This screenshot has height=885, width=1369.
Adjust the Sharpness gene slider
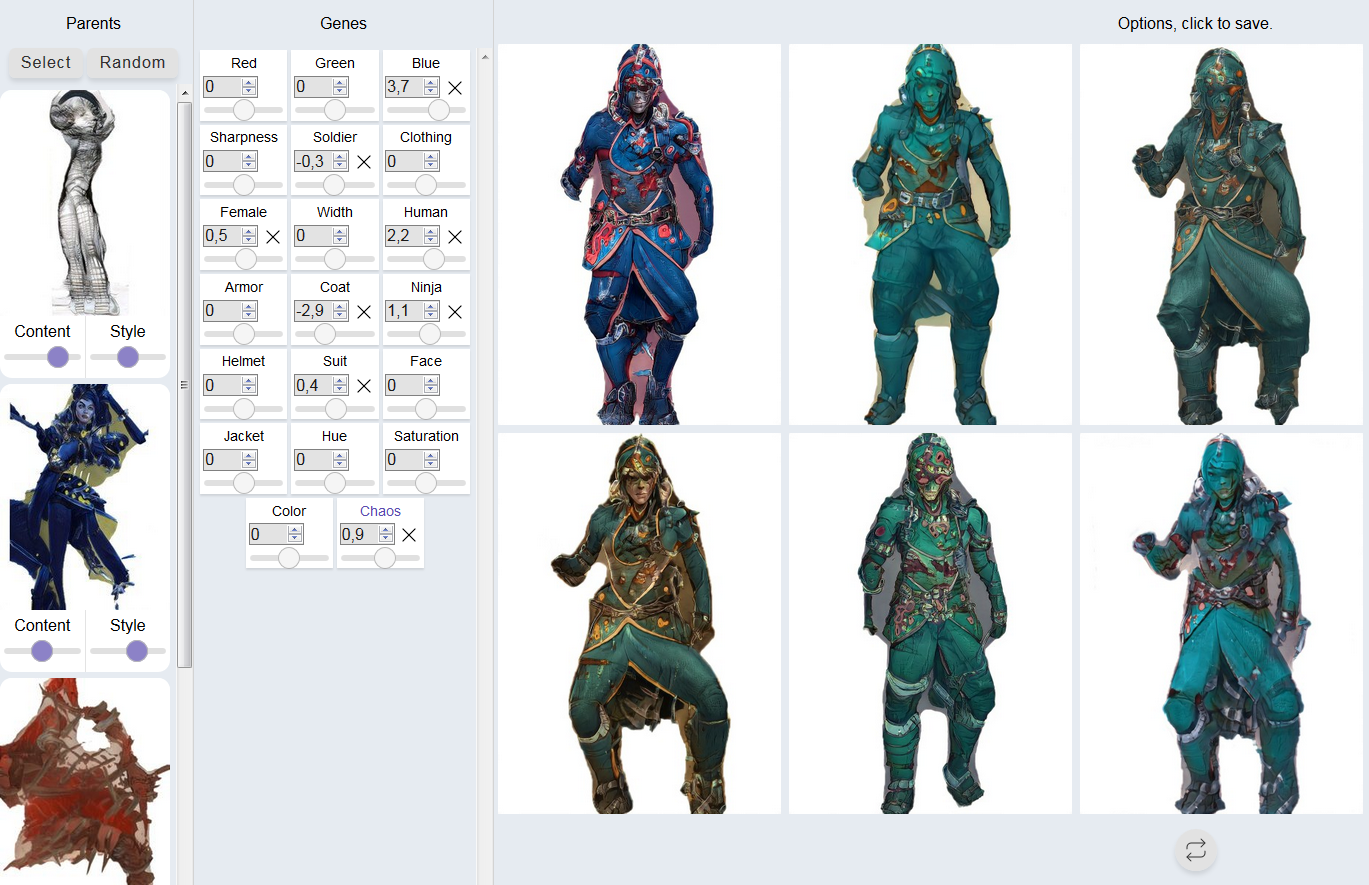(x=244, y=185)
